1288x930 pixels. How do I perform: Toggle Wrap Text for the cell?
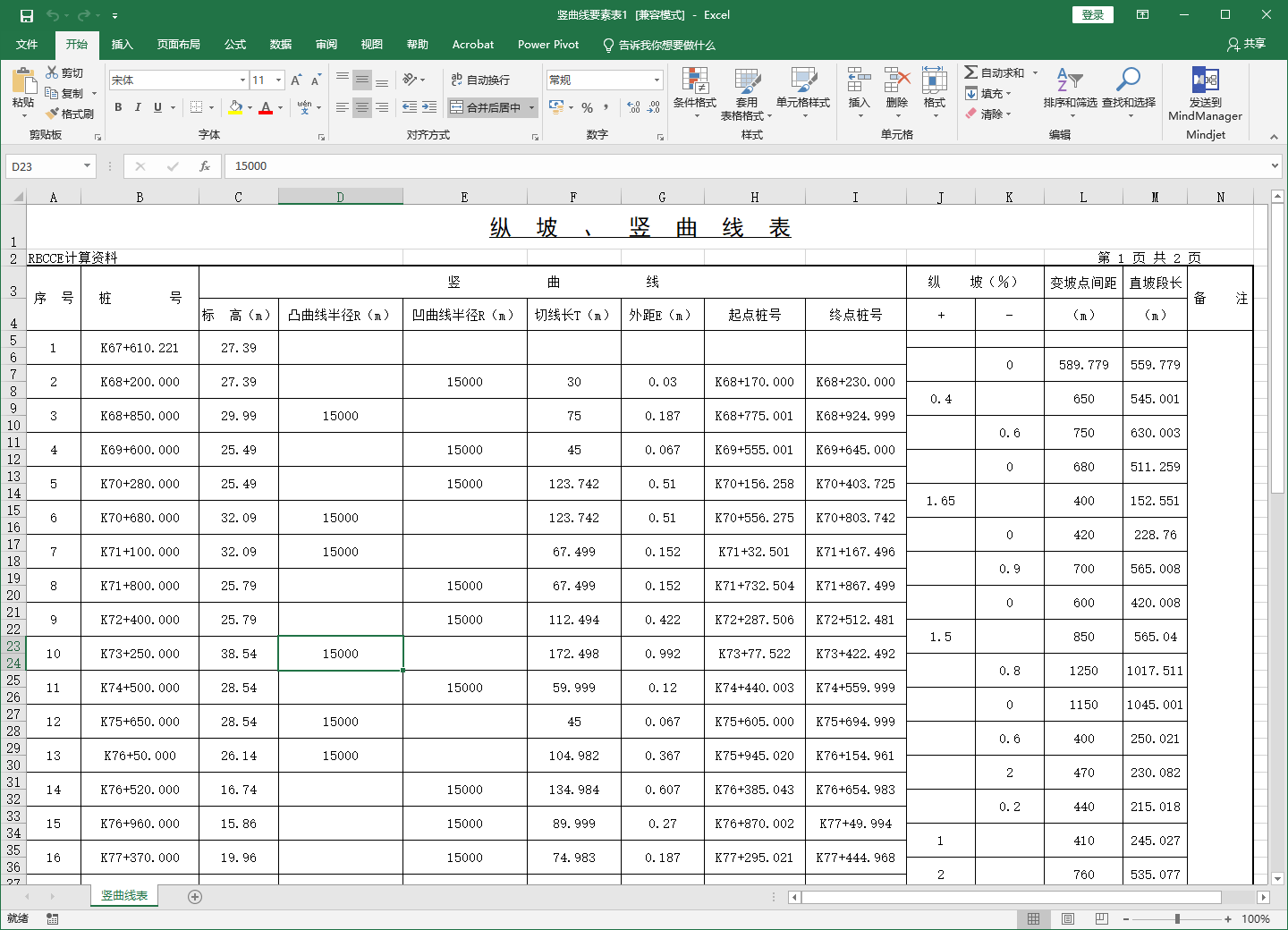point(480,80)
